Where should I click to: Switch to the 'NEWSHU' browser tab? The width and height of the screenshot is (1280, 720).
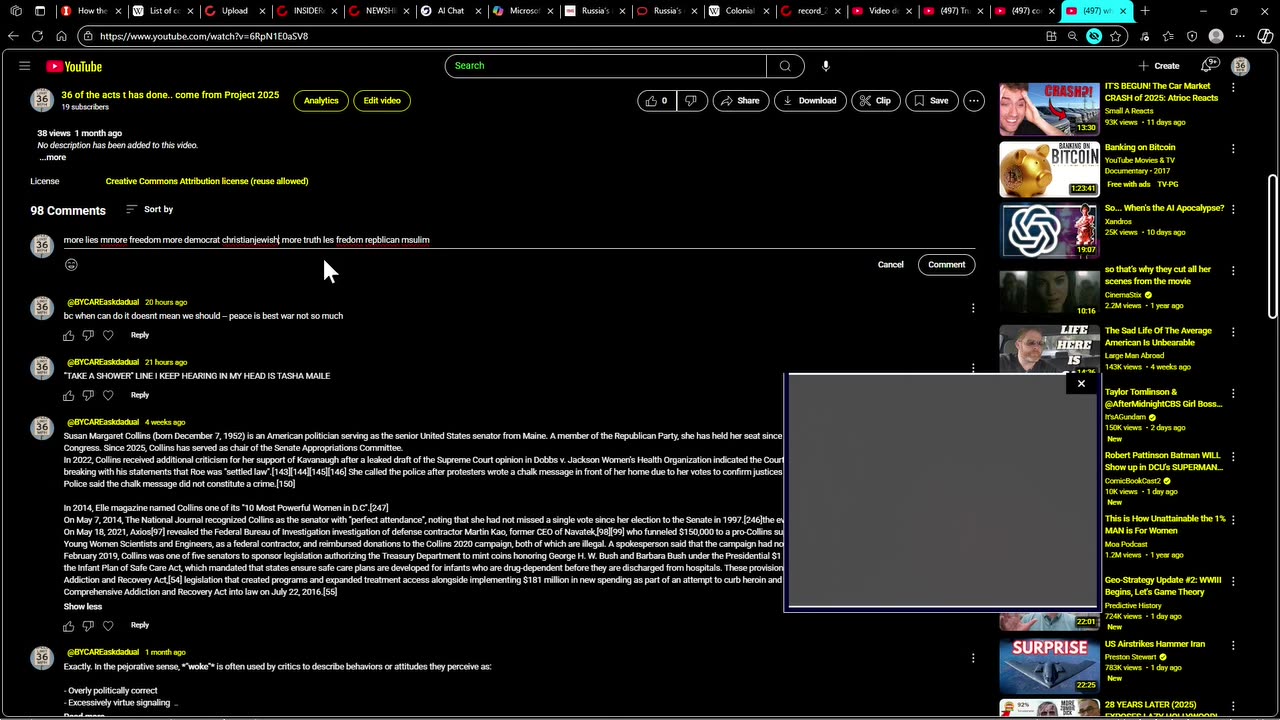pyautogui.click(x=378, y=11)
